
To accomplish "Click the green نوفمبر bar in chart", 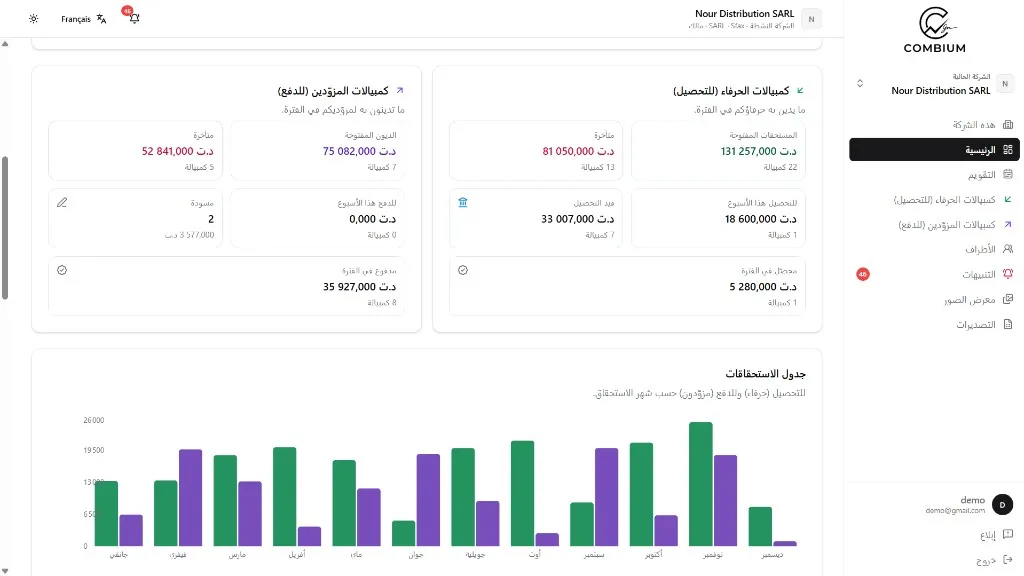I will pos(701,484).
